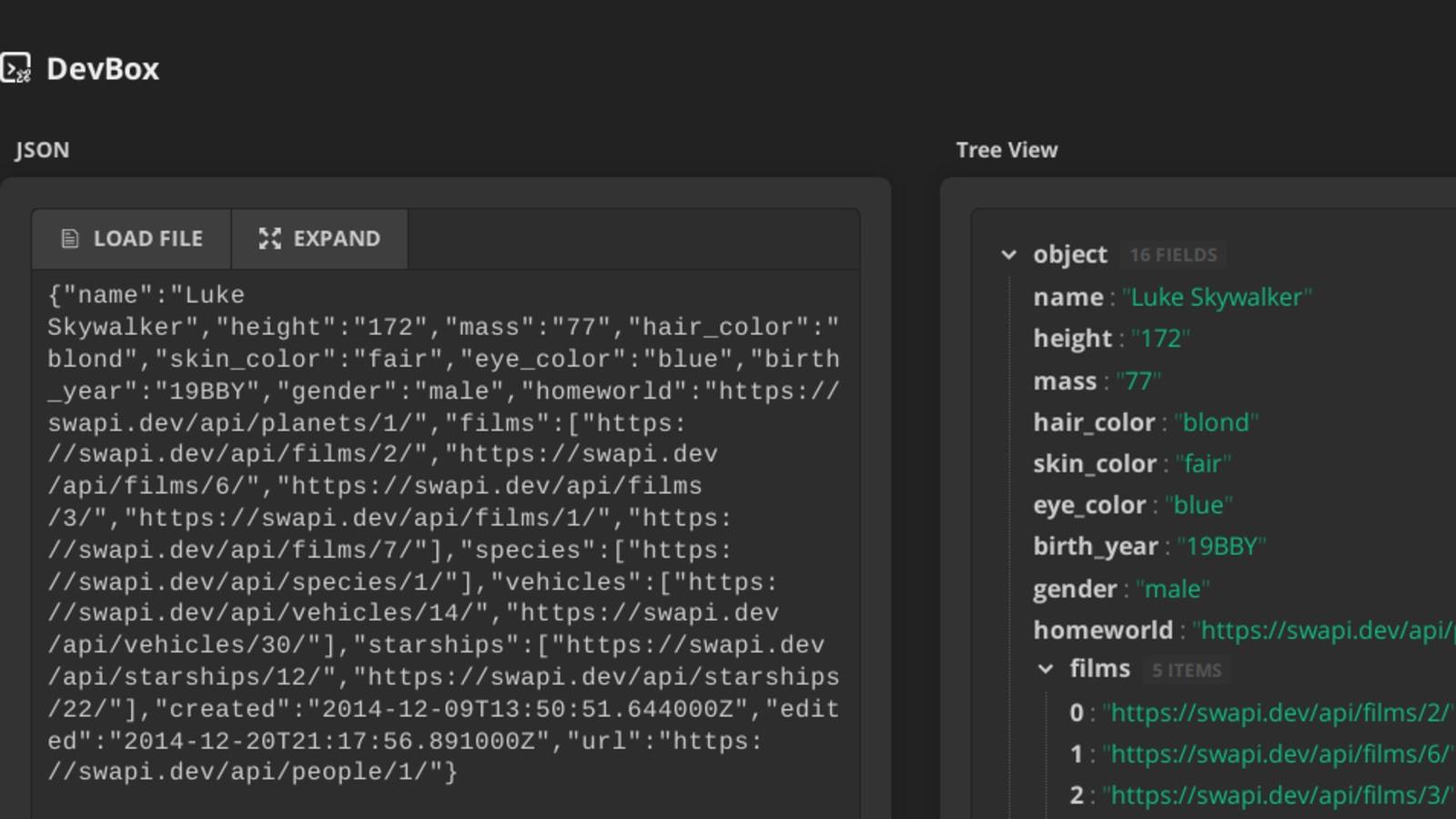1456x819 pixels.
Task: Click the expand-arrows icon beside EXPAND
Action: pyautogui.click(x=269, y=238)
